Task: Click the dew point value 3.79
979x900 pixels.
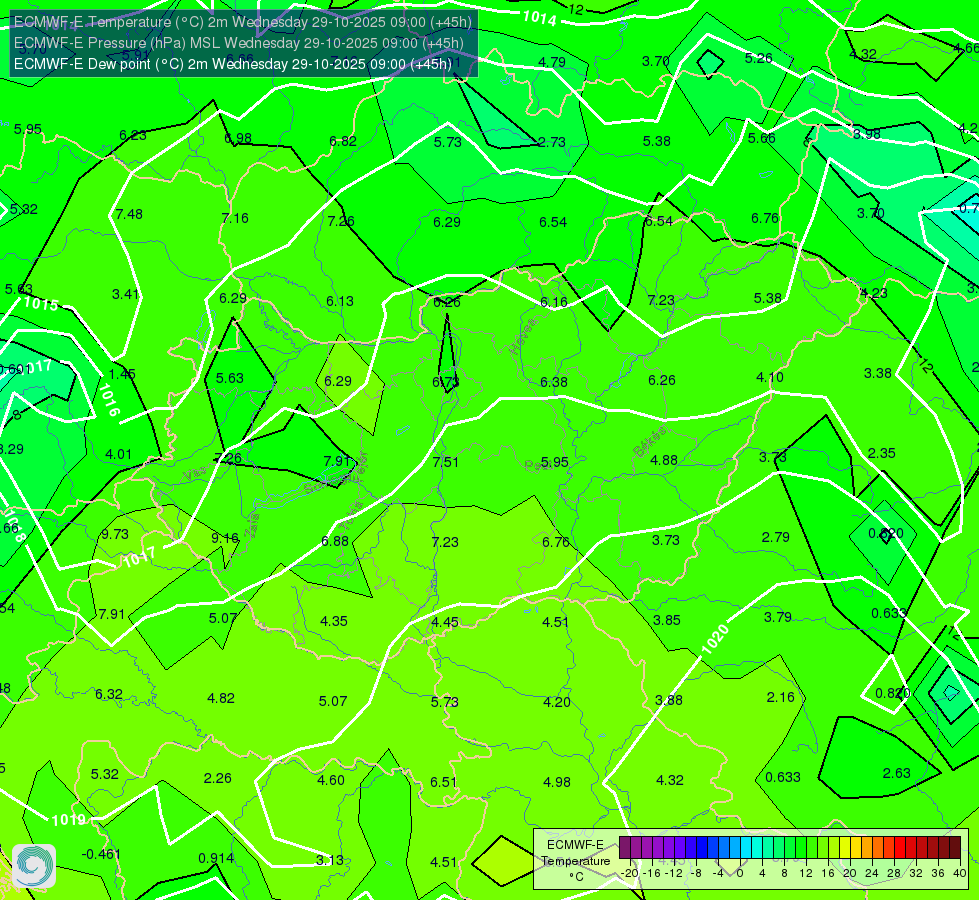Action: coord(778,617)
